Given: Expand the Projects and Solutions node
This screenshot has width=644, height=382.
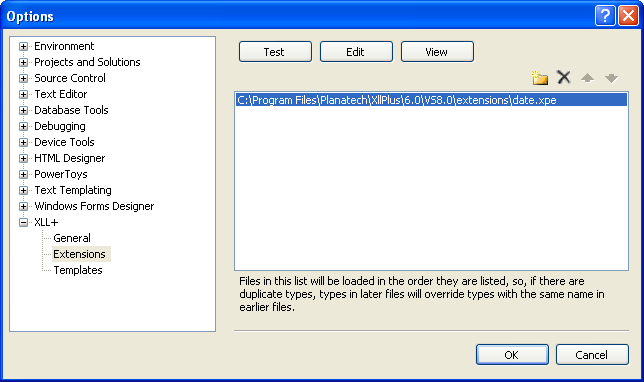Looking at the screenshot, I should coord(23,62).
